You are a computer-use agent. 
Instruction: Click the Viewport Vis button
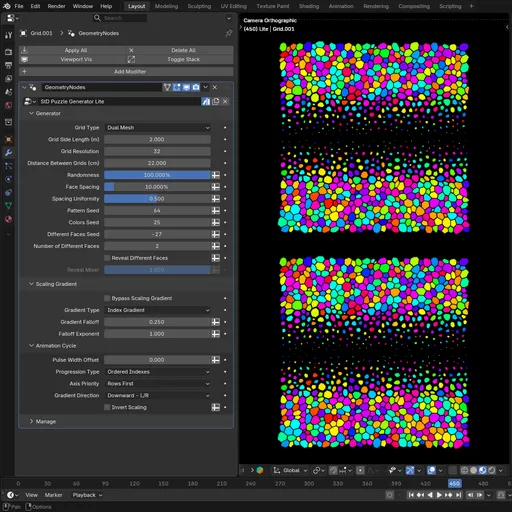pyautogui.click(x=73, y=59)
